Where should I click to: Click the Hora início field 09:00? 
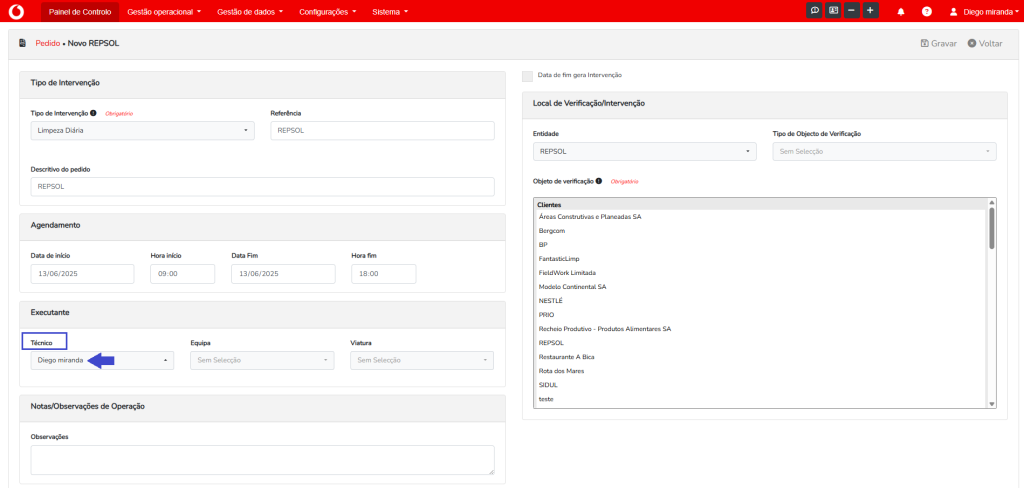tap(182, 274)
